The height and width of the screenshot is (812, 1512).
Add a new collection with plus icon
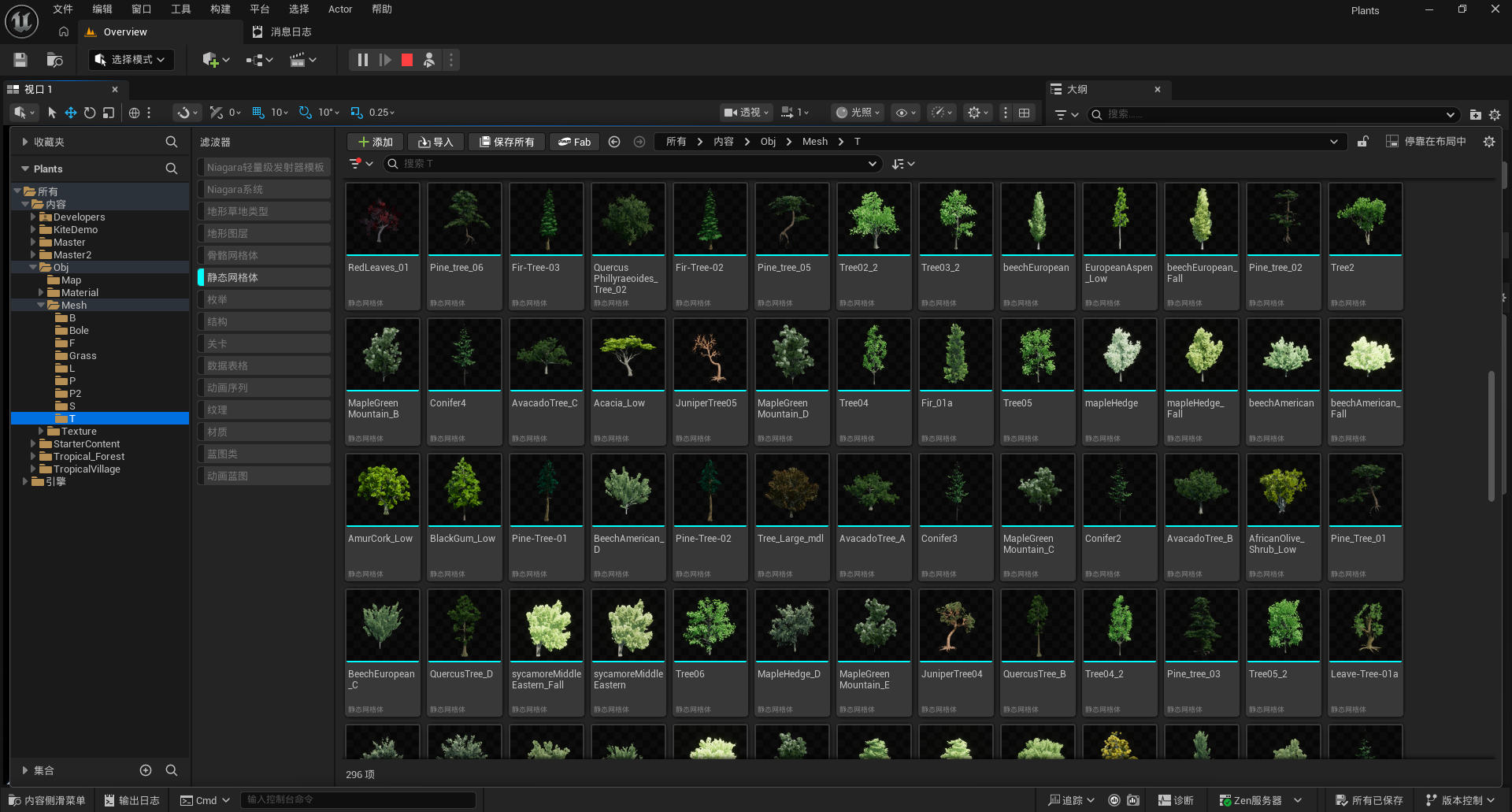coord(146,770)
